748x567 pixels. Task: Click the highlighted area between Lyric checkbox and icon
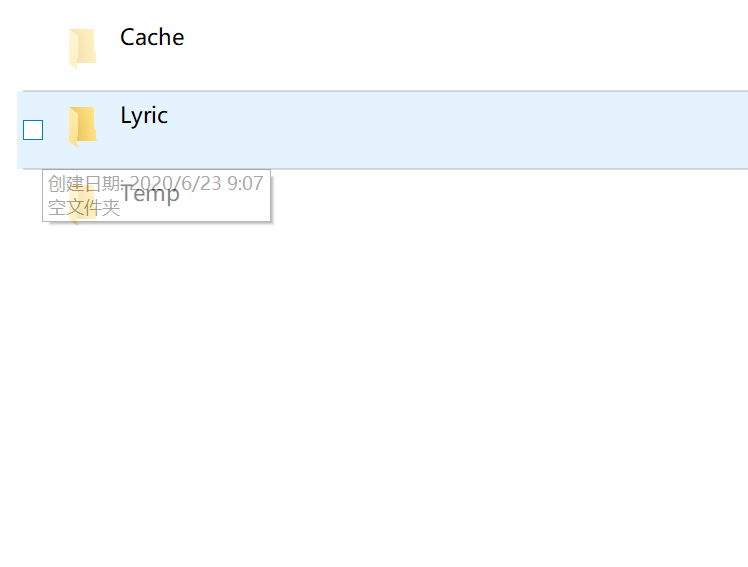coord(56,130)
